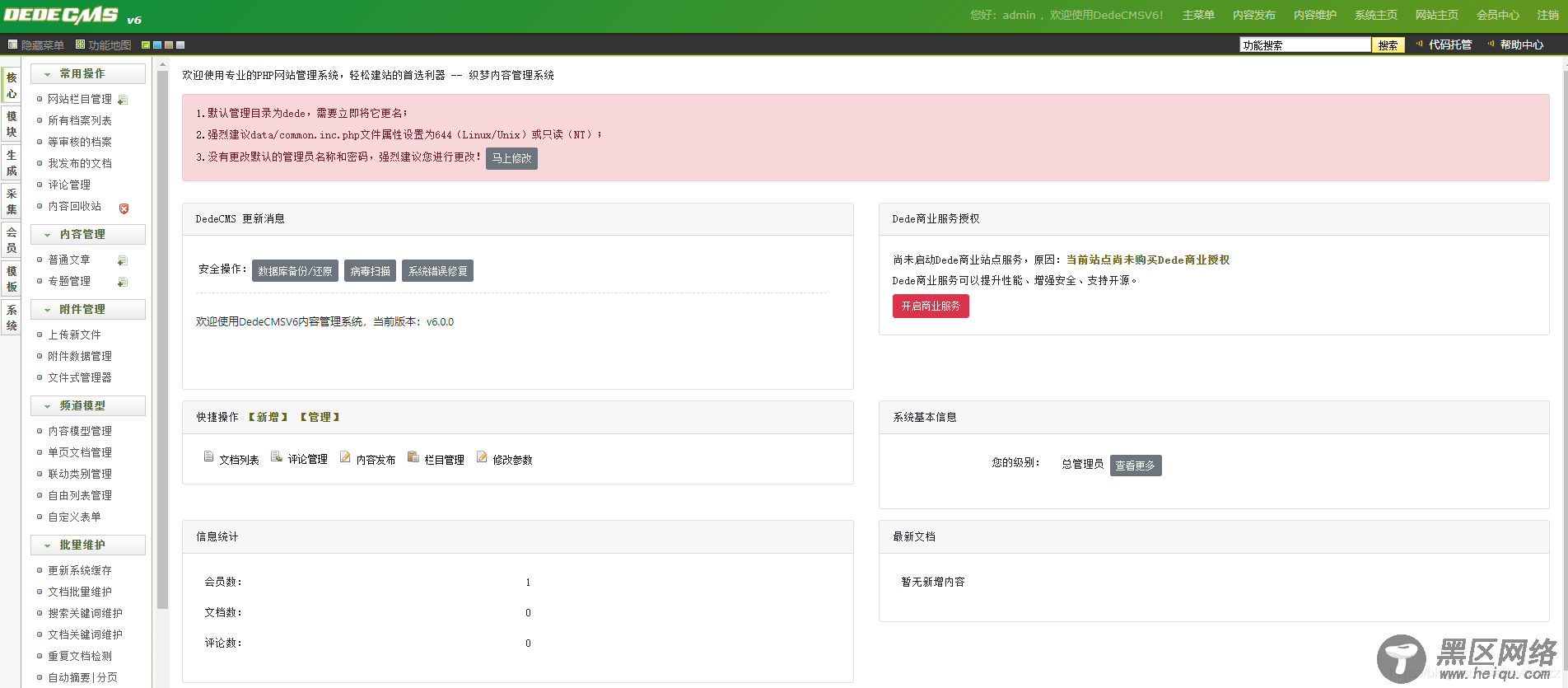Collapse the 频道模型 menu group
This screenshot has width=1568, height=688.
(88, 405)
